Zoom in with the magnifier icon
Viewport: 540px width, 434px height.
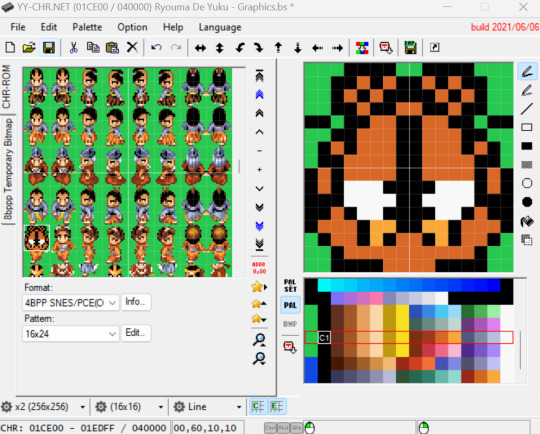coord(259,340)
